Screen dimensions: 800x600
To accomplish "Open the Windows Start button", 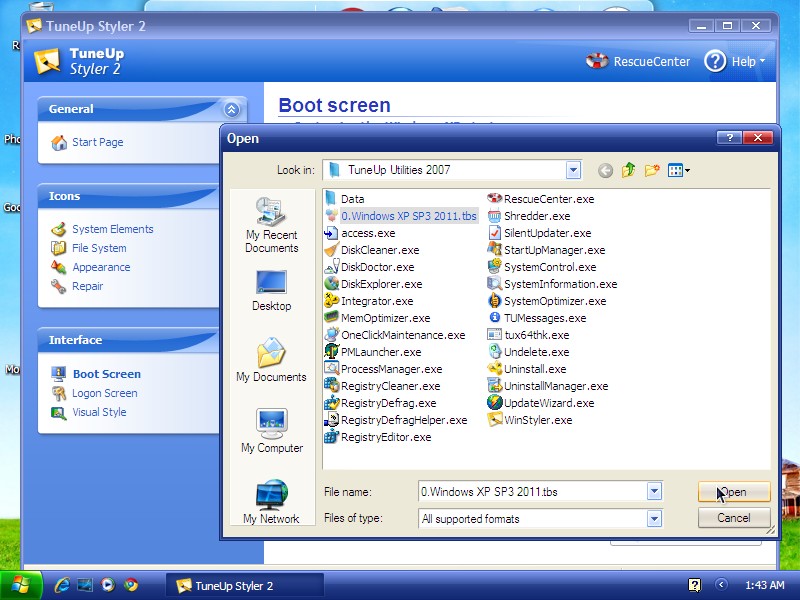I will click(20, 585).
